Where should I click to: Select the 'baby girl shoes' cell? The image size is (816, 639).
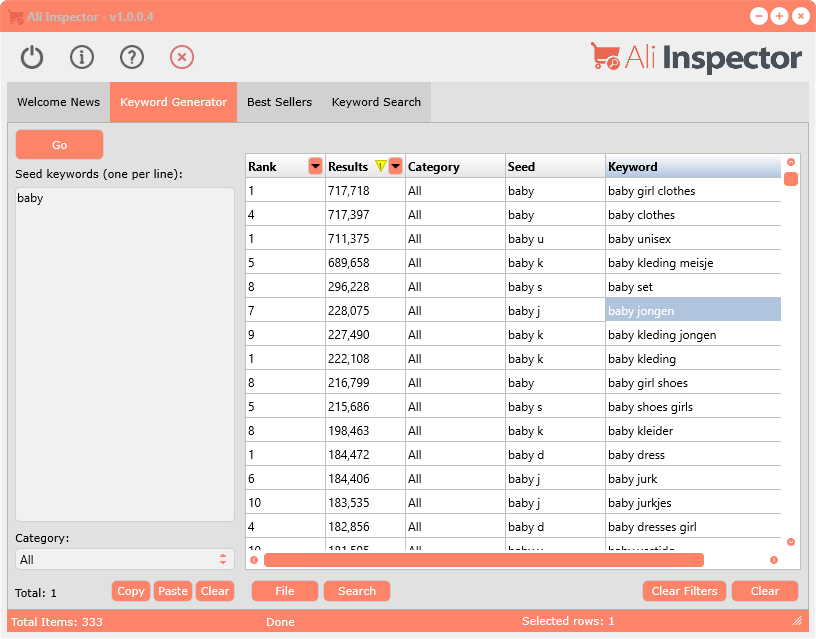coord(693,383)
